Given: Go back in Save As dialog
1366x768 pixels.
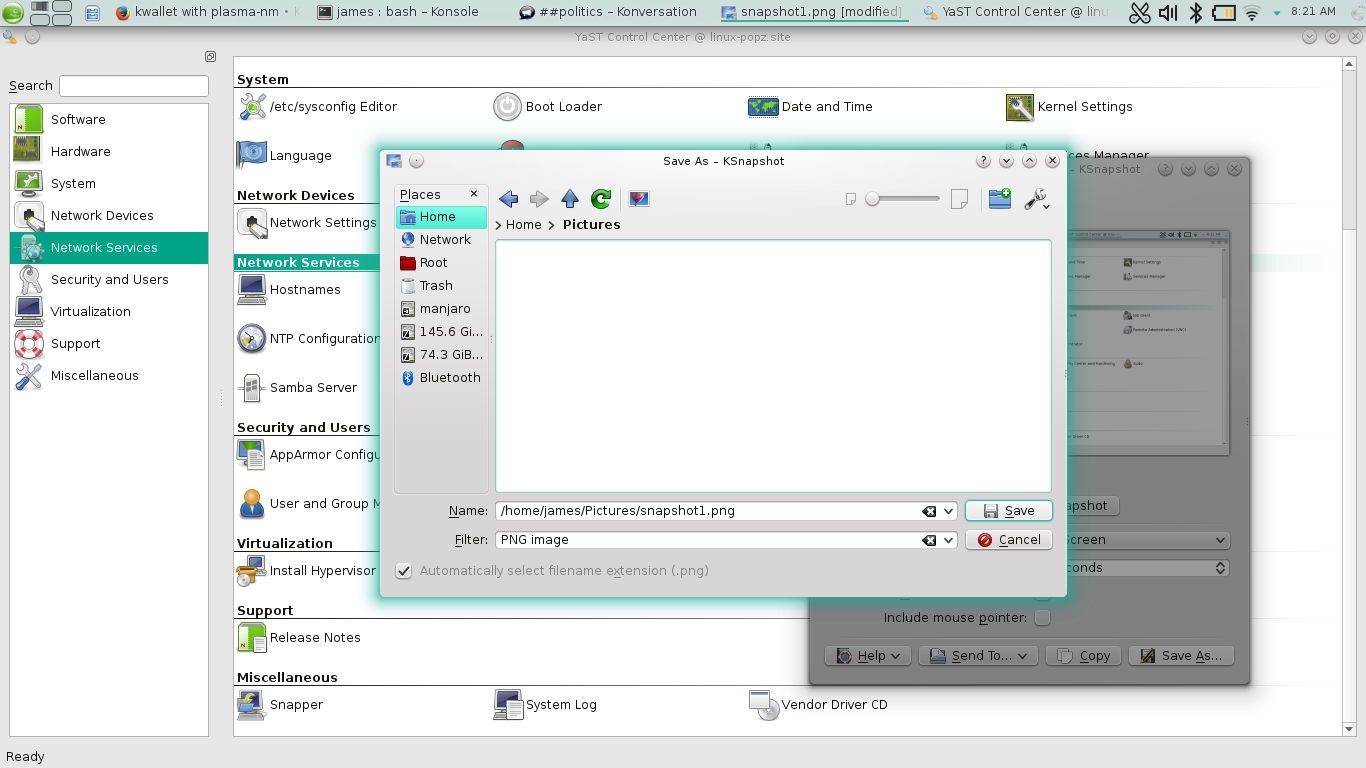Looking at the screenshot, I should click(508, 199).
